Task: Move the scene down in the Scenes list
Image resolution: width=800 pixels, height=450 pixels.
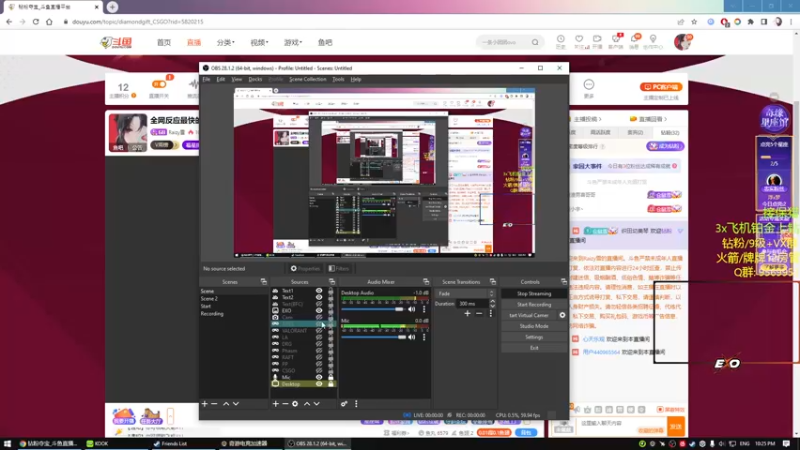Action: click(236, 404)
